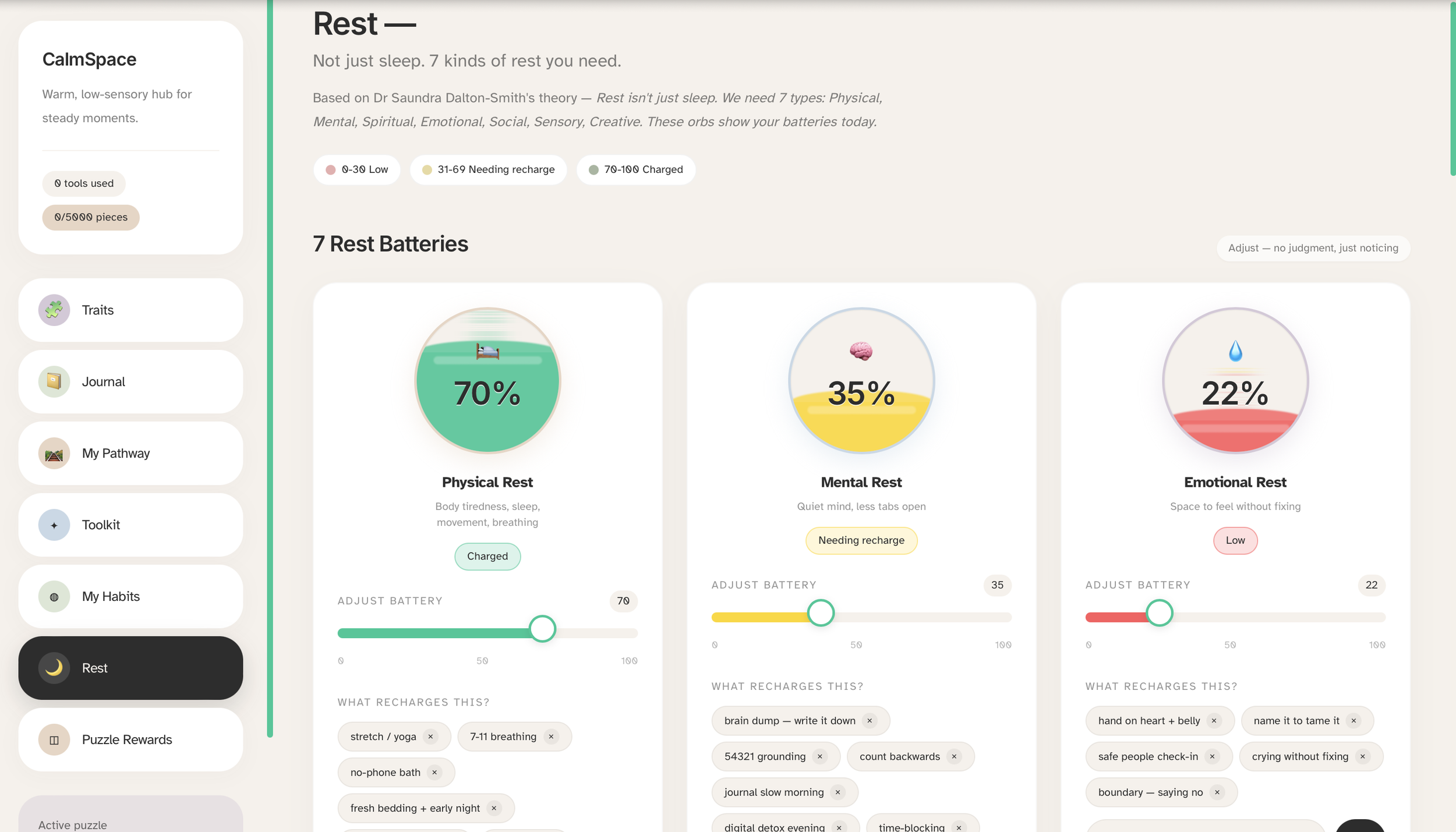
Task: Click the '31-69 Needing recharge' legend chip
Action: (x=488, y=169)
